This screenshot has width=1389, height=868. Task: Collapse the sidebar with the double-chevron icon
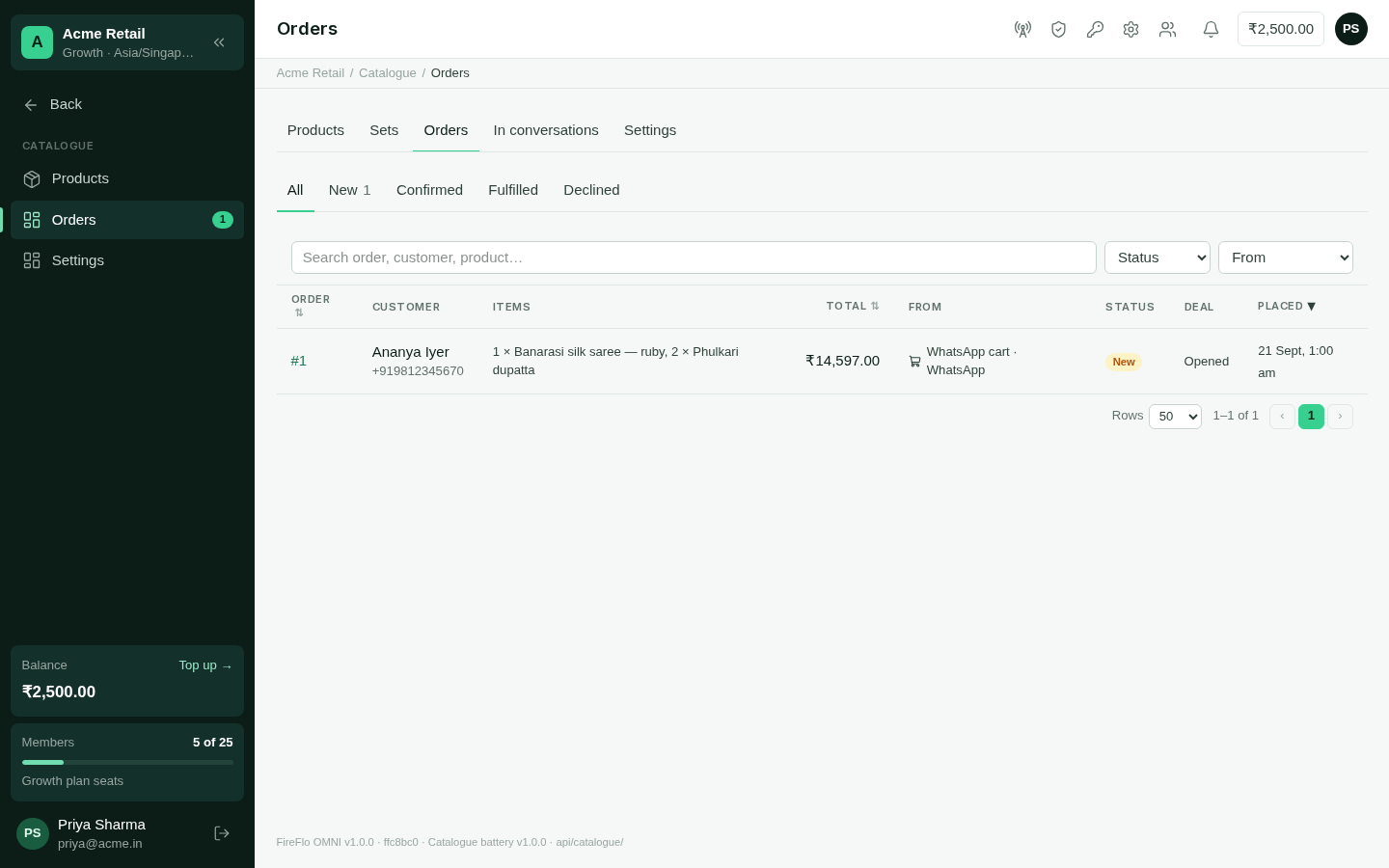tap(219, 42)
